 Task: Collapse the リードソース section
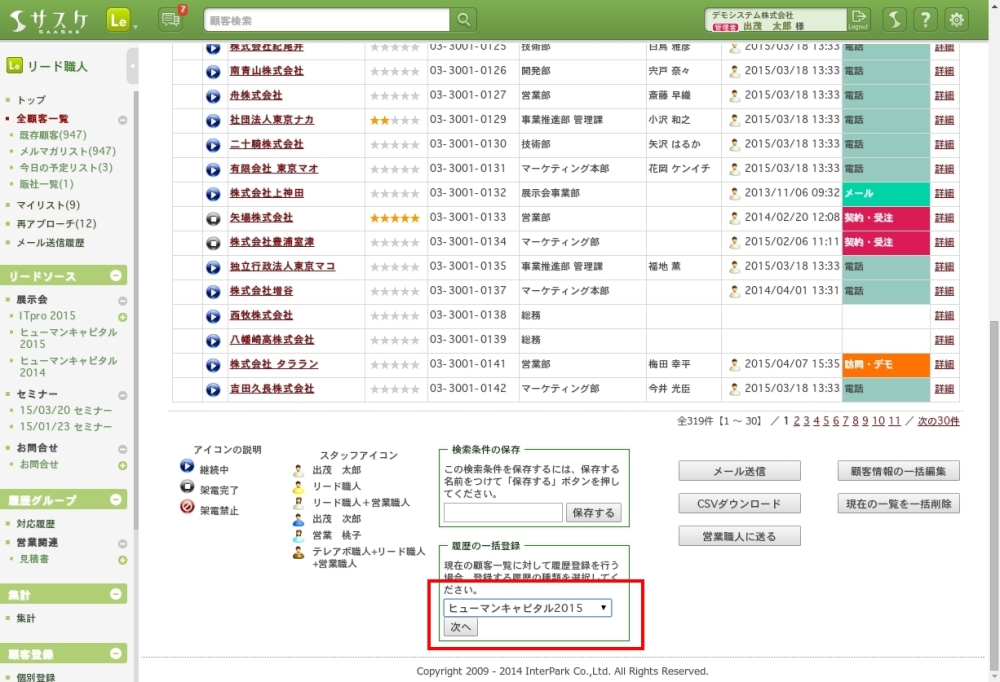[x=115, y=276]
